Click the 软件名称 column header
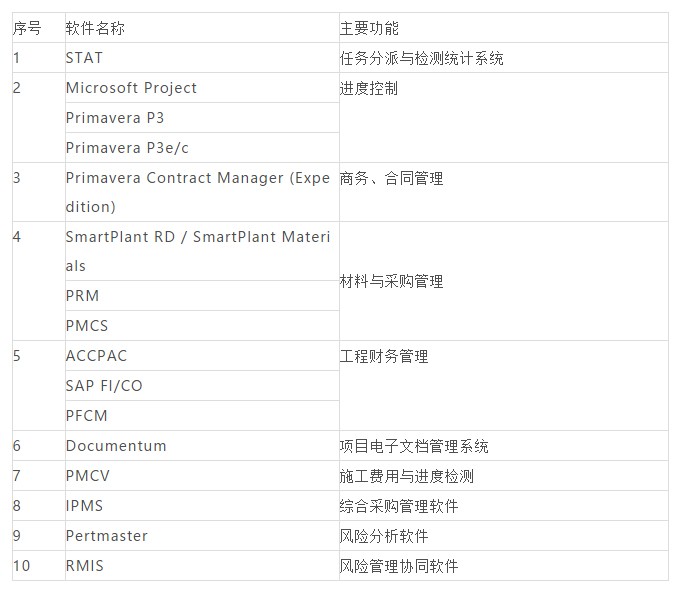The height and width of the screenshot is (600, 680). tap(95, 28)
